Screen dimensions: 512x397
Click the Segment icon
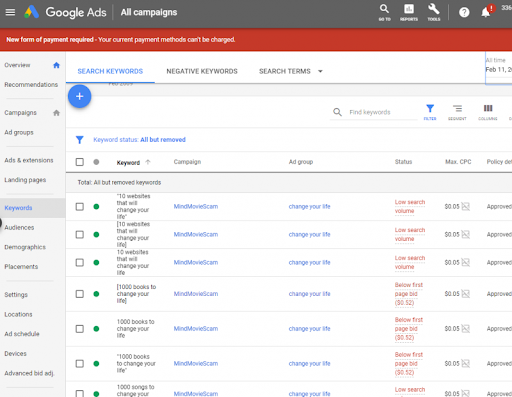tap(457, 112)
